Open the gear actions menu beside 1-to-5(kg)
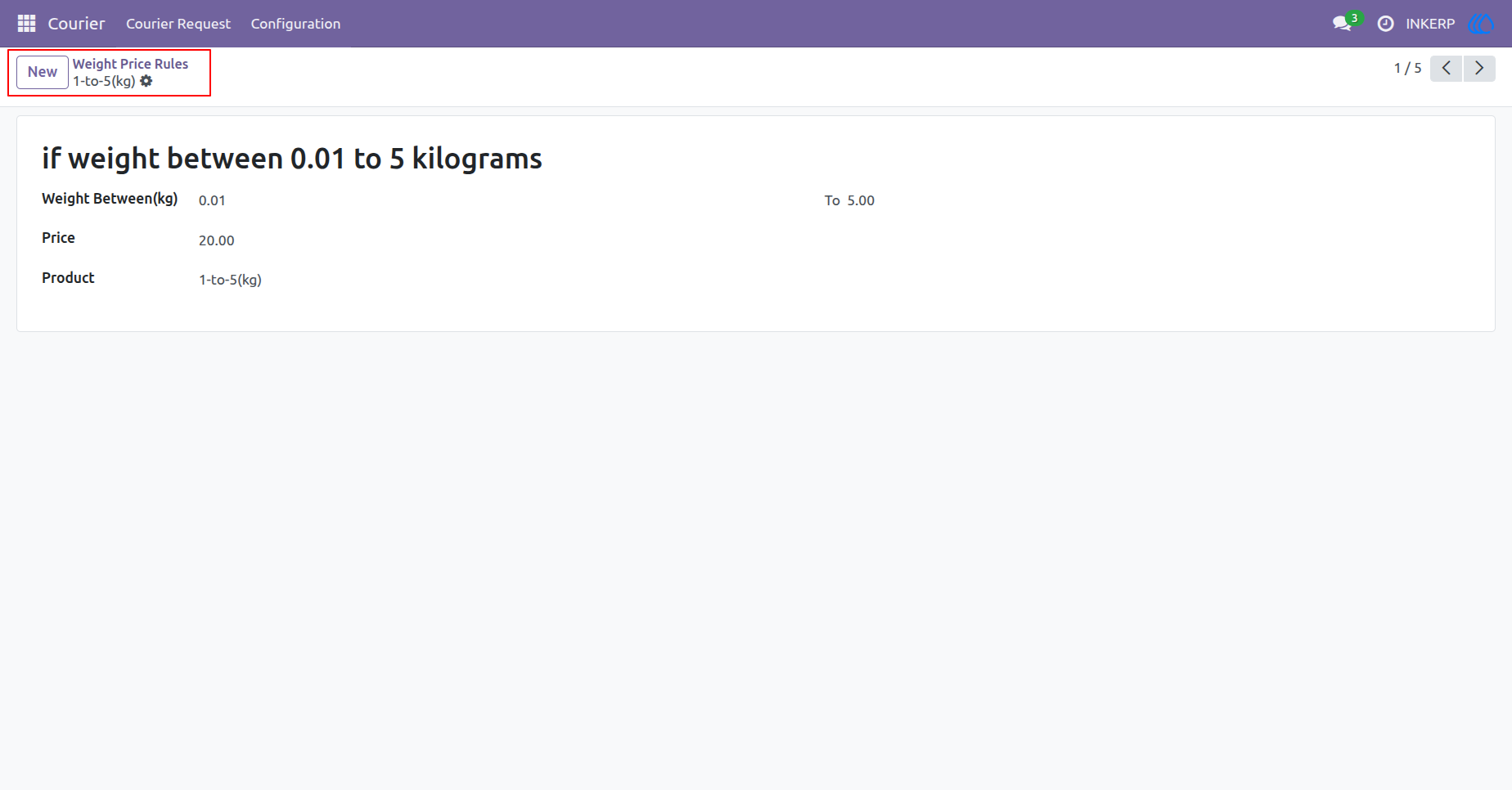 146,81
